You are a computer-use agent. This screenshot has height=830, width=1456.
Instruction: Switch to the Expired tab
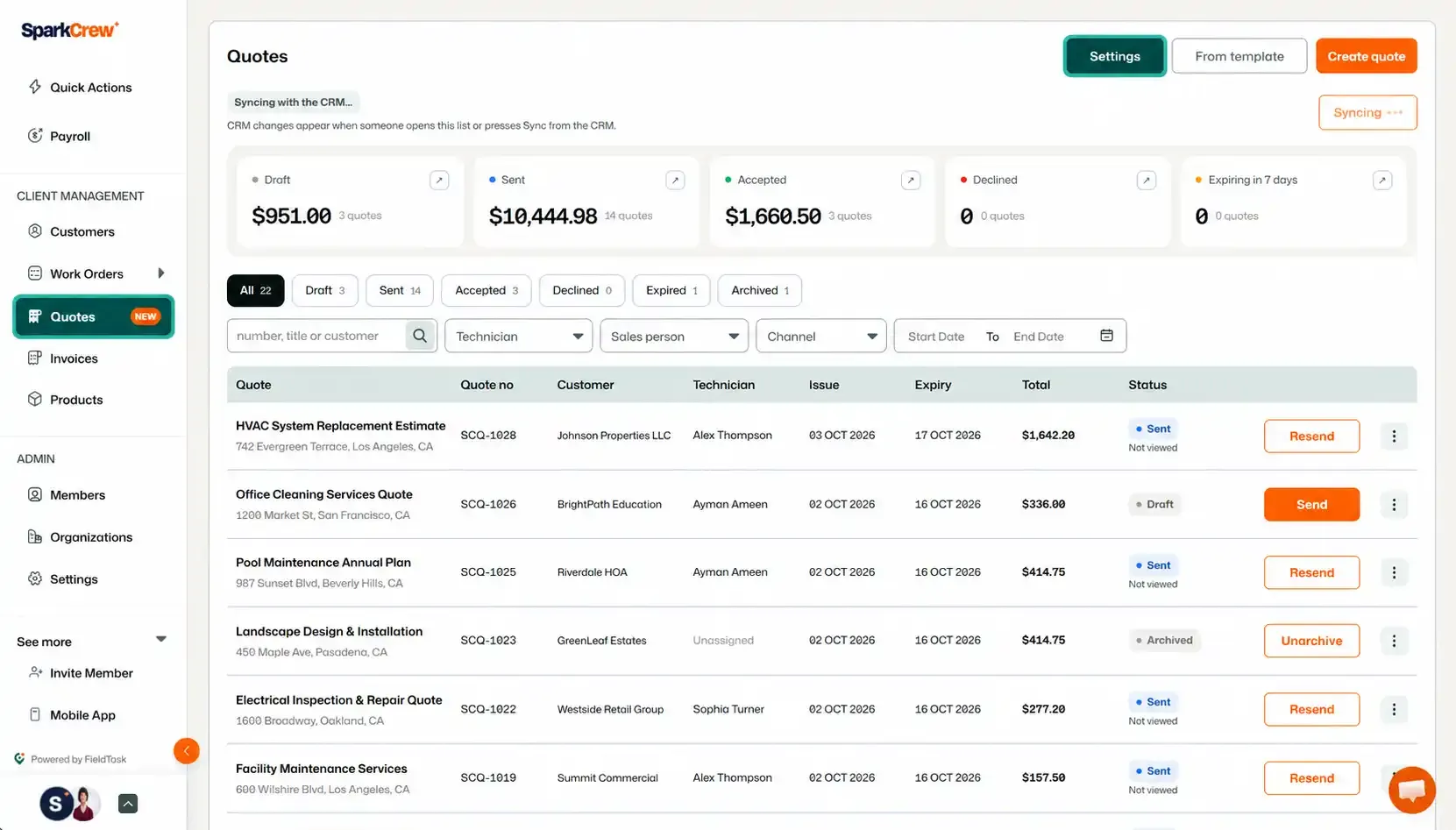point(671,290)
